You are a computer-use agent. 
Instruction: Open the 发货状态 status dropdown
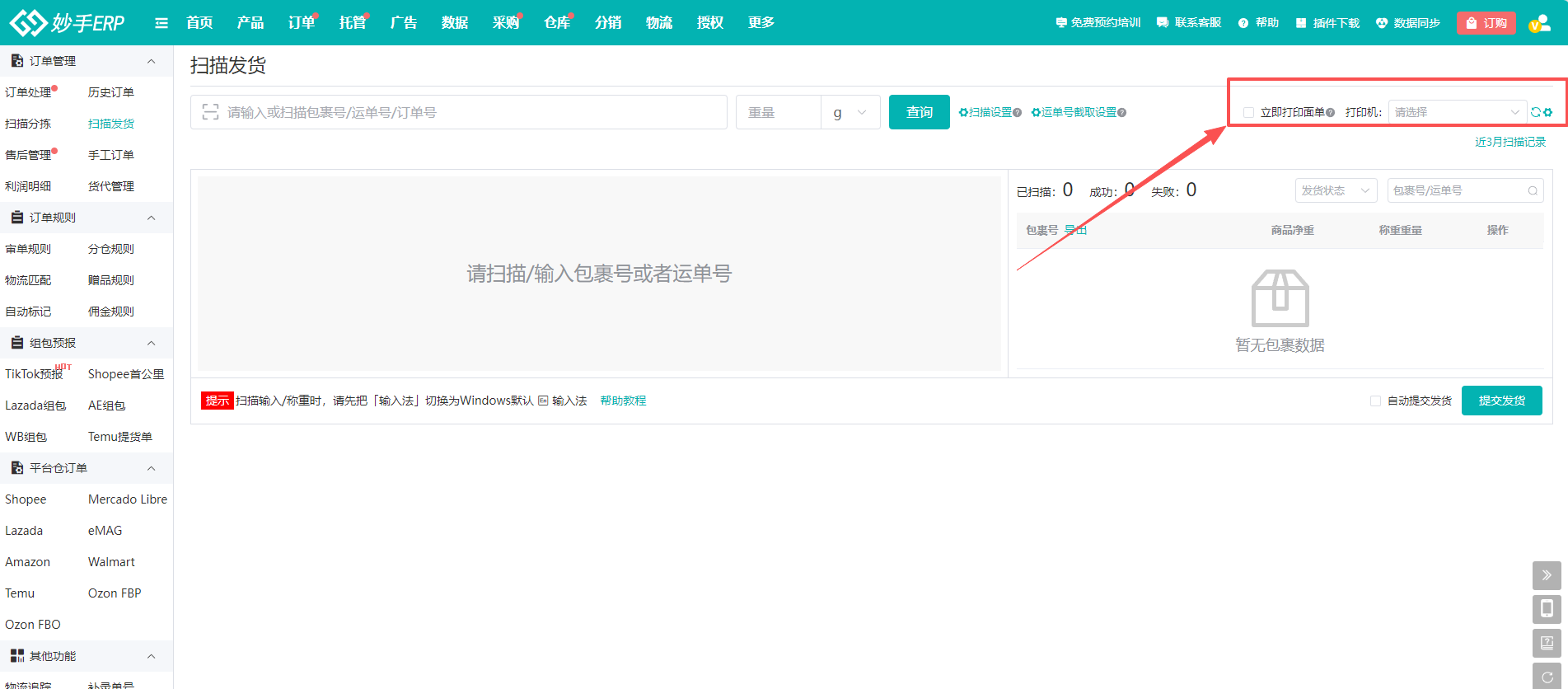tap(1336, 190)
